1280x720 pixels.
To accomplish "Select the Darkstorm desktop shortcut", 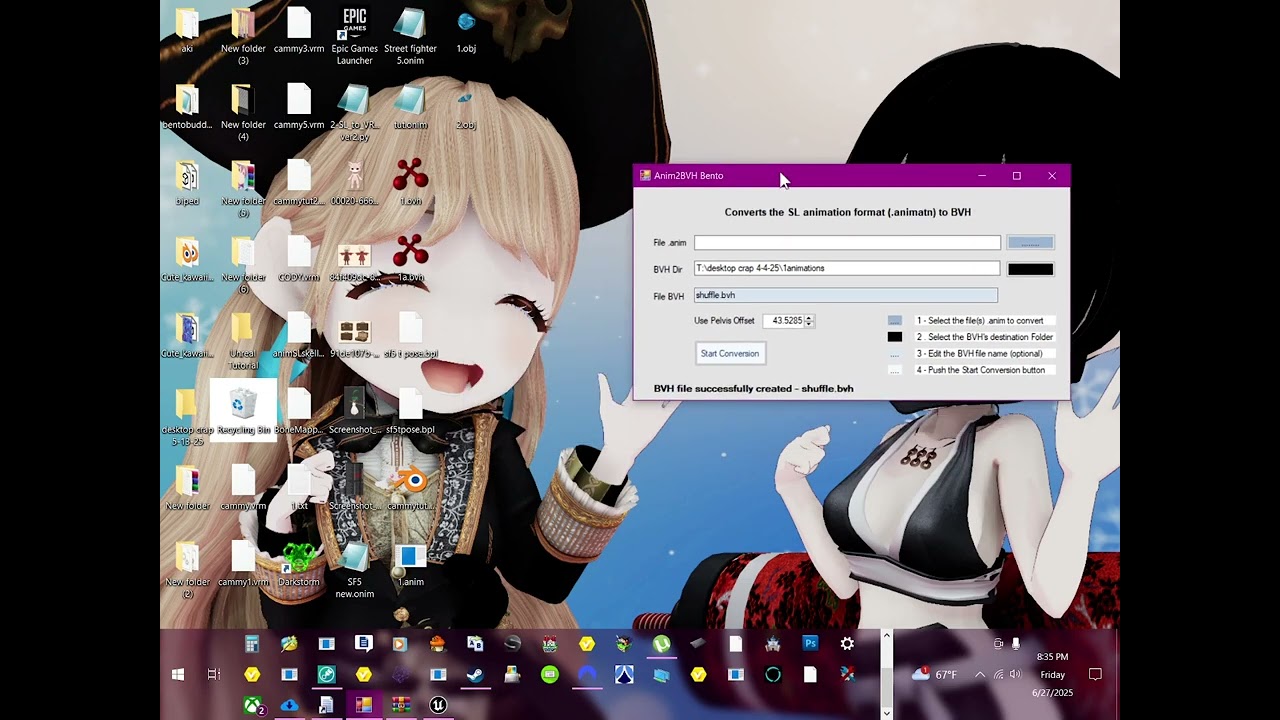I will click(299, 564).
